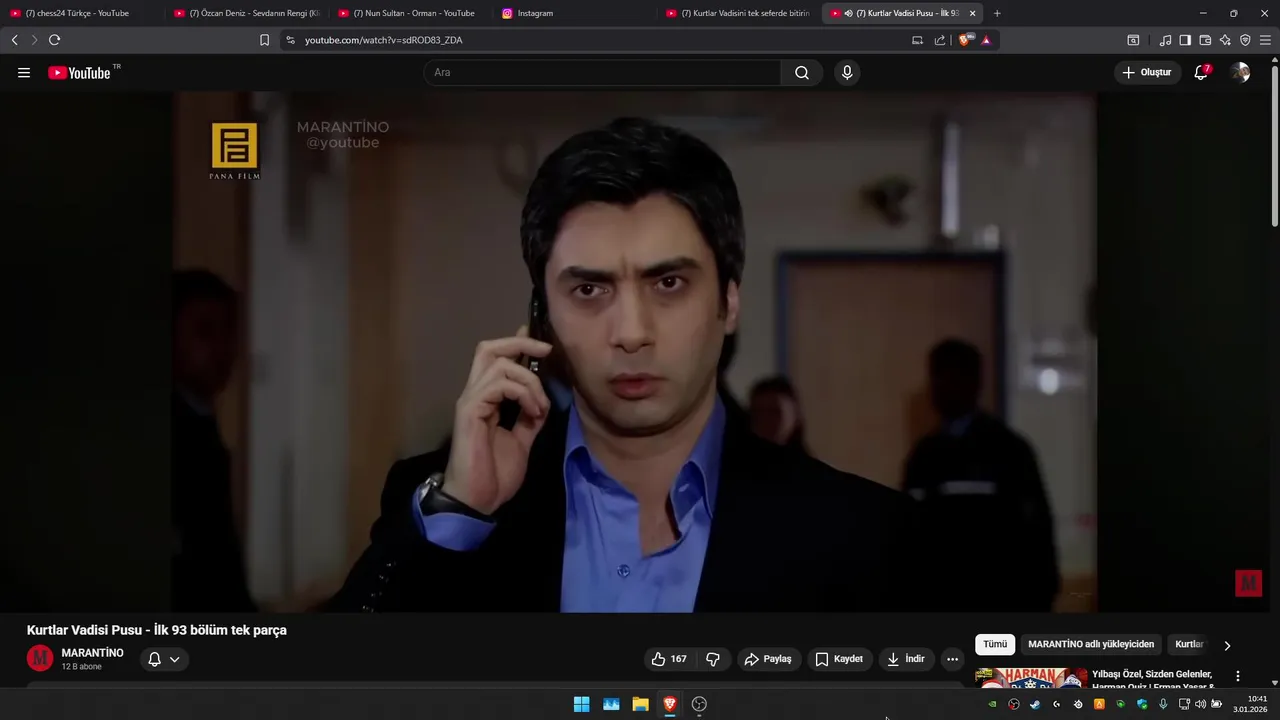Click the Brave browser taskbar icon
This screenshot has height=720, width=1280.
coord(670,704)
